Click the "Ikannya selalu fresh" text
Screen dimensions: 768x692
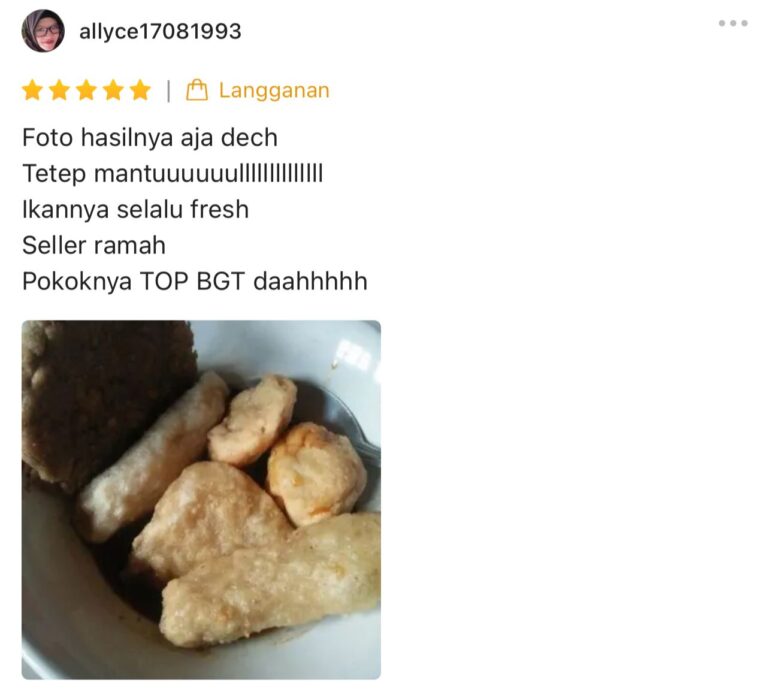click(136, 210)
